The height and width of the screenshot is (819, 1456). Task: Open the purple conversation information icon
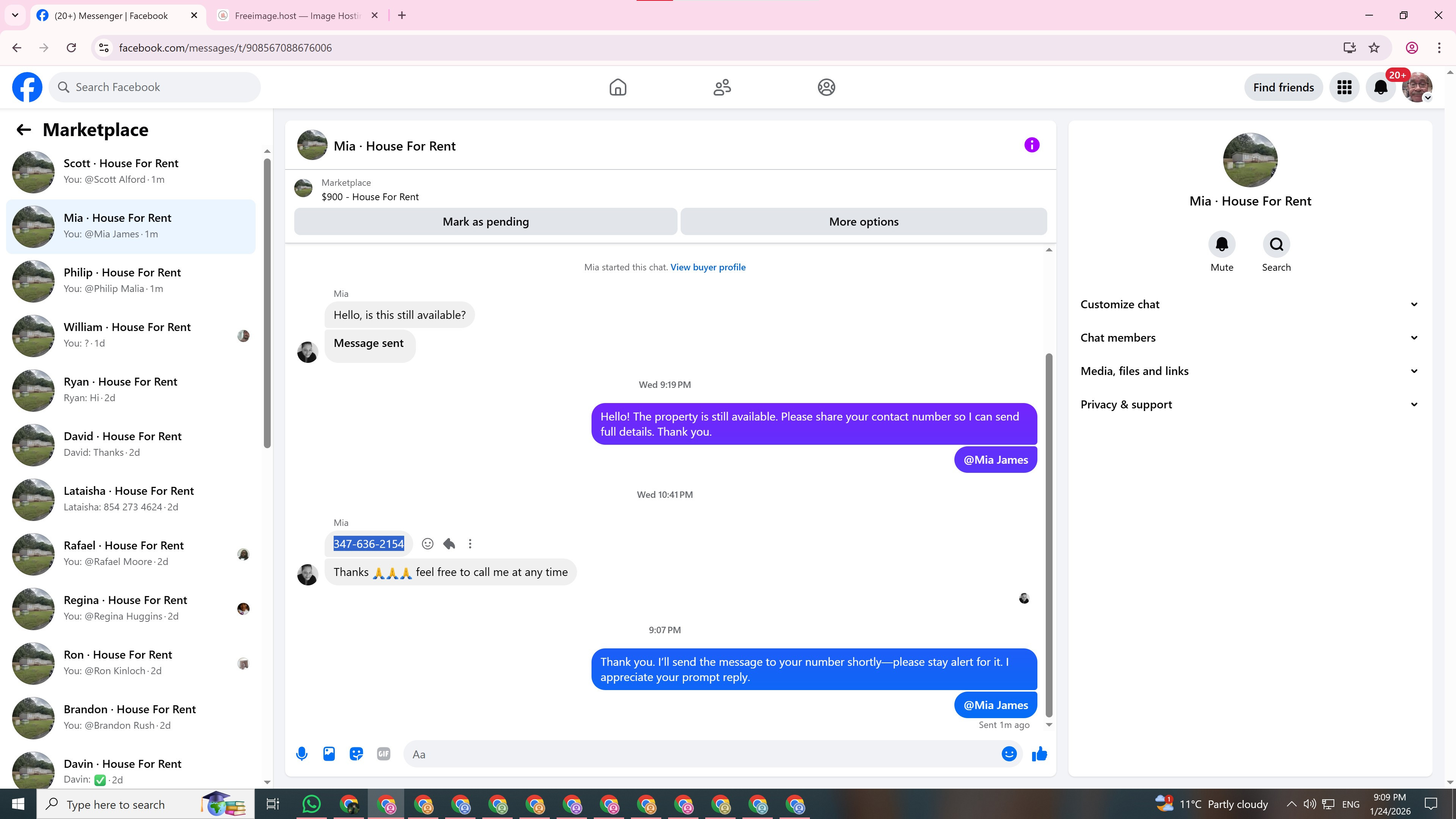[x=1031, y=145]
